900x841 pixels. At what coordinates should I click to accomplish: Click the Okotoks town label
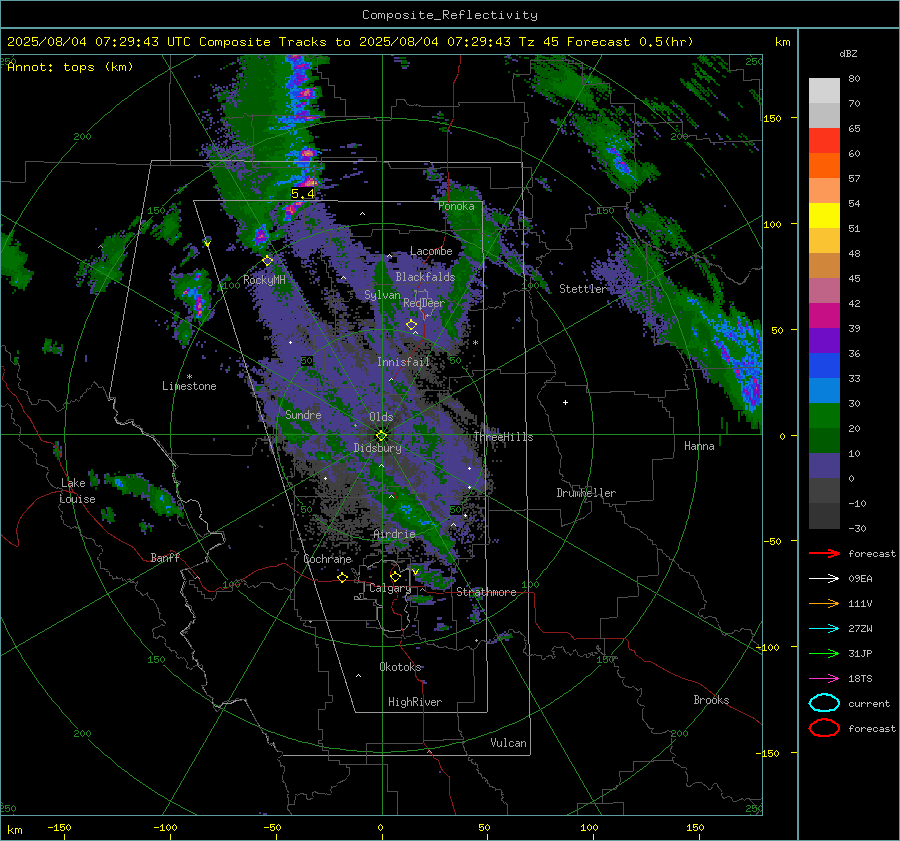(x=400, y=667)
